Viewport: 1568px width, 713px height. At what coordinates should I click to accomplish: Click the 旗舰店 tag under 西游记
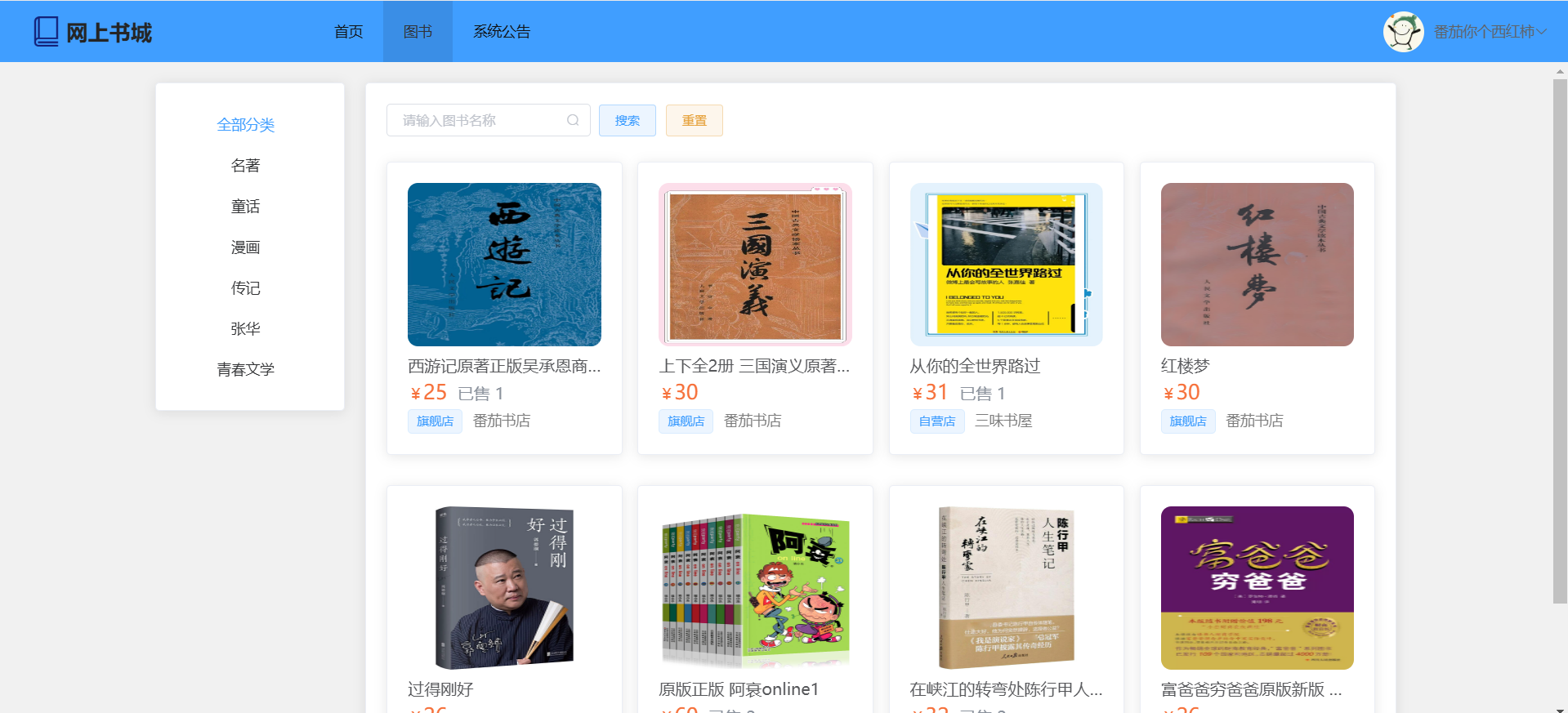(x=435, y=421)
